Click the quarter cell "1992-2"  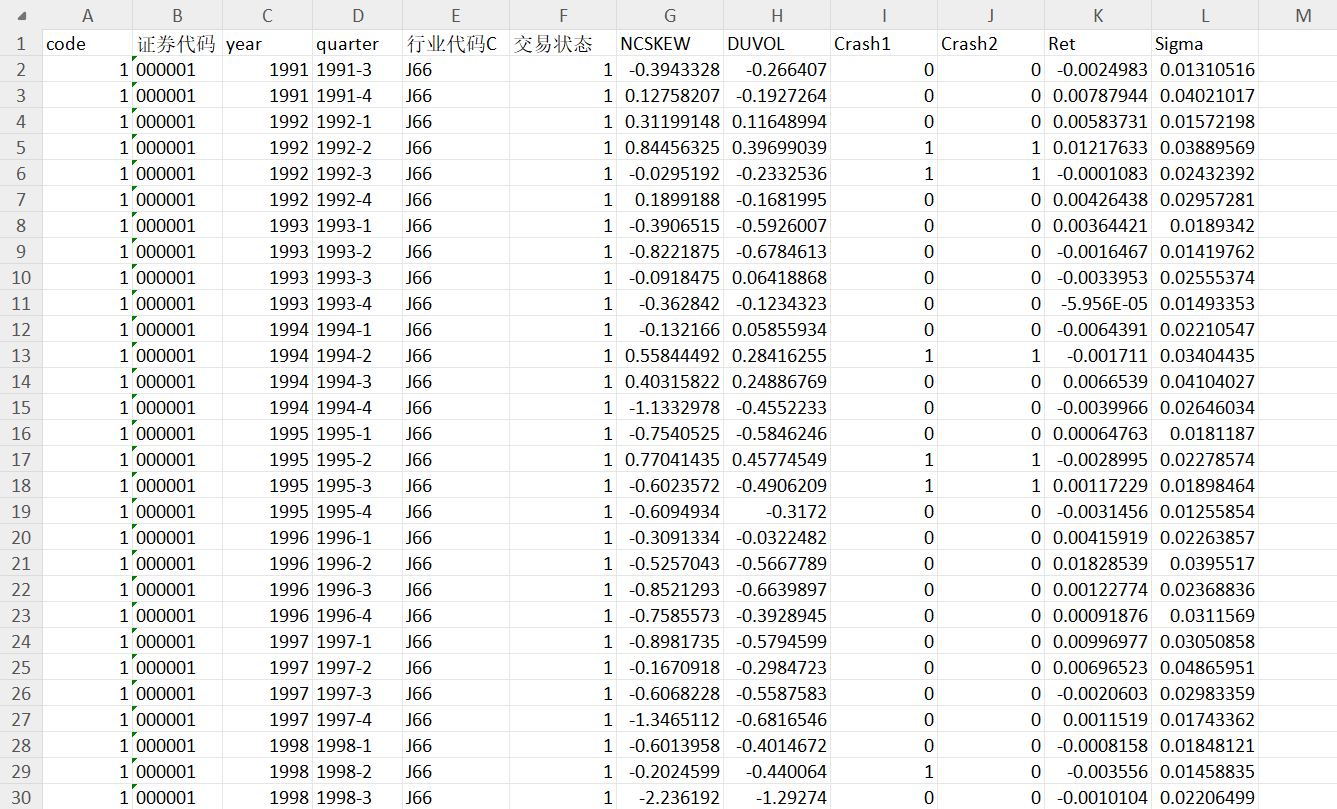357,148
